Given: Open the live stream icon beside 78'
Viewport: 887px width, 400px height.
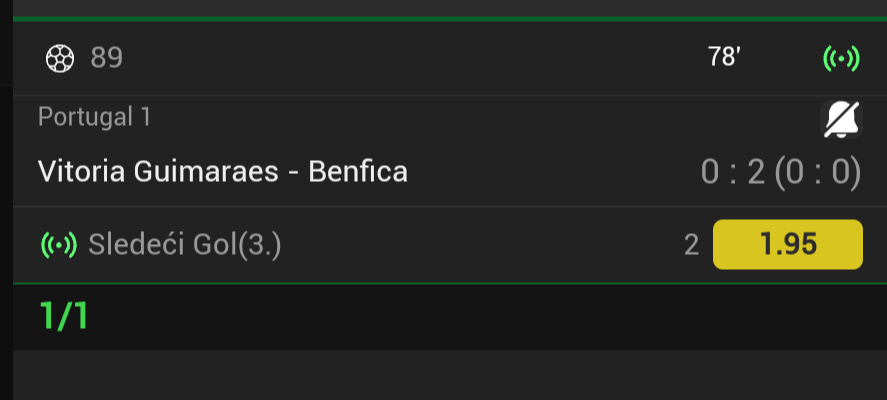Looking at the screenshot, I should [840, 59].
